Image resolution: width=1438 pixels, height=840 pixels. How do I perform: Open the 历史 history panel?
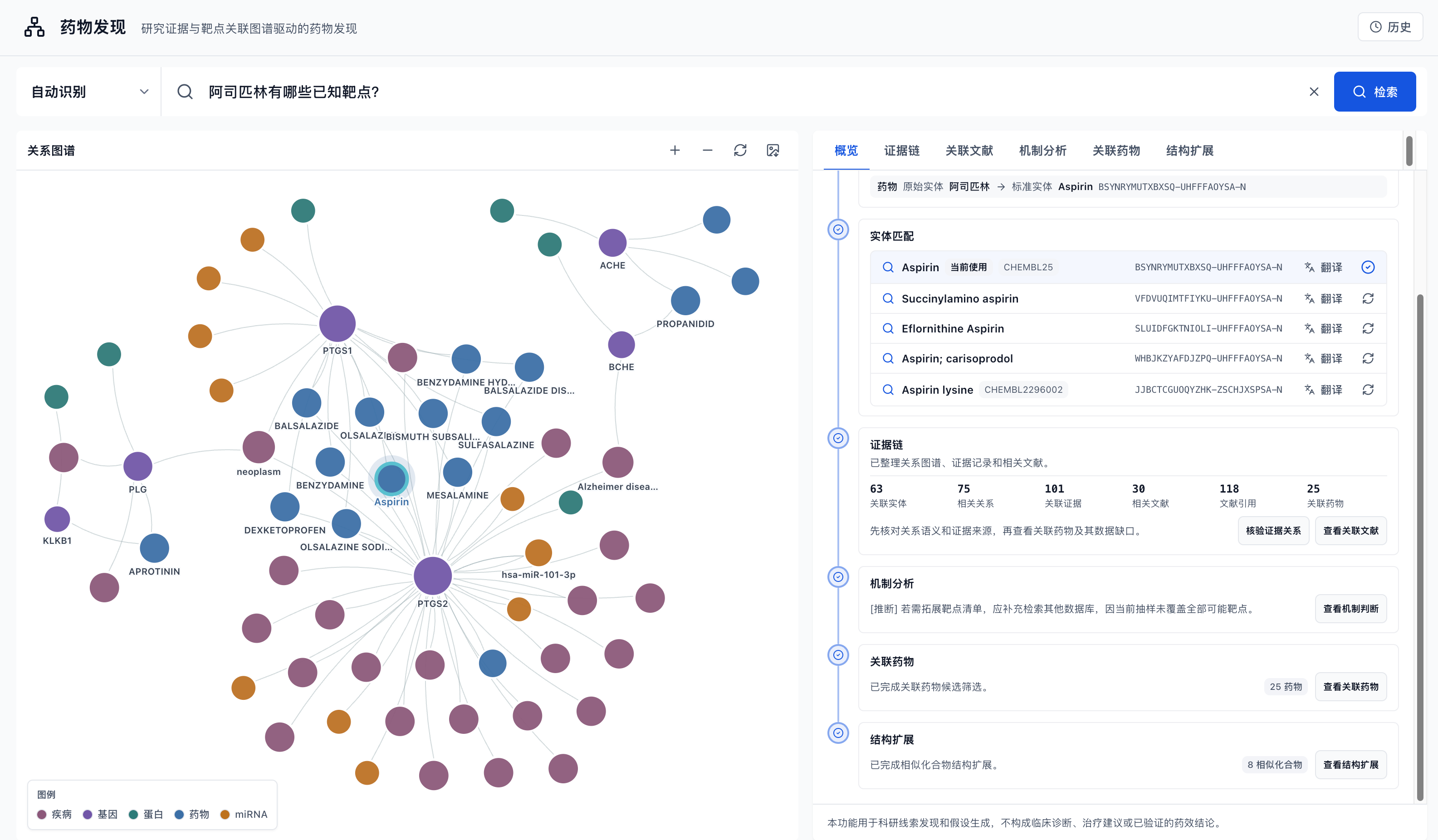(1390, 27)
